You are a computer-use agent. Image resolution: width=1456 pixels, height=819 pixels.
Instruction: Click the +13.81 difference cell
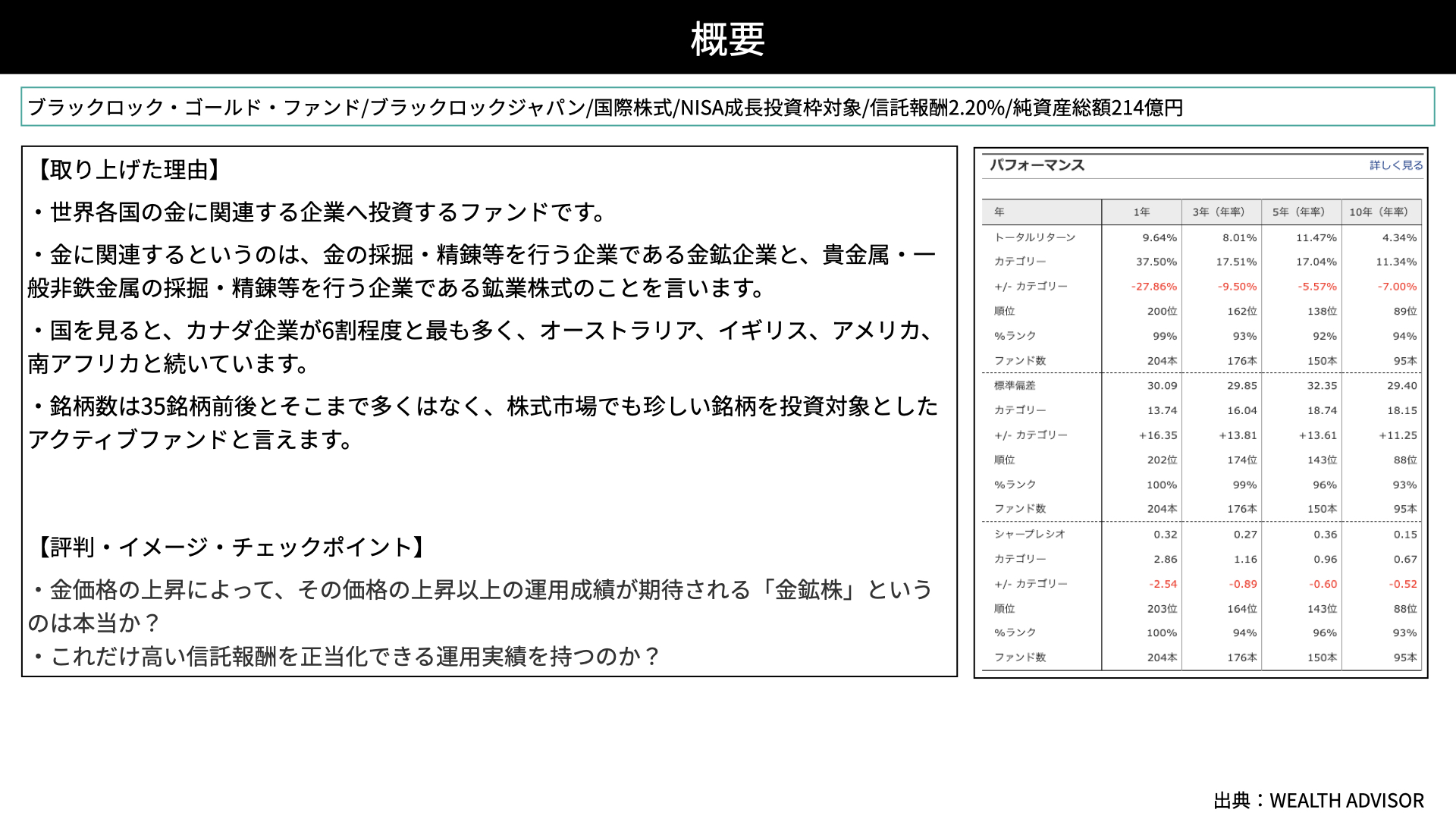[x=1238, y=435]
